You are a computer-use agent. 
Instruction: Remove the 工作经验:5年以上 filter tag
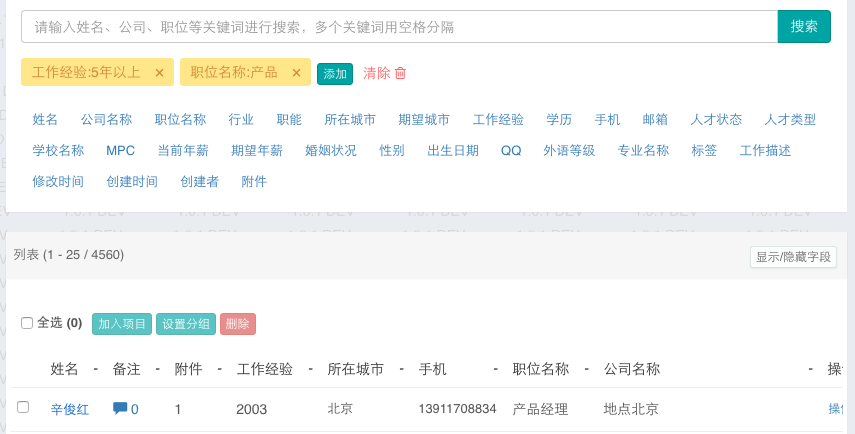click(x=159, y=73)
